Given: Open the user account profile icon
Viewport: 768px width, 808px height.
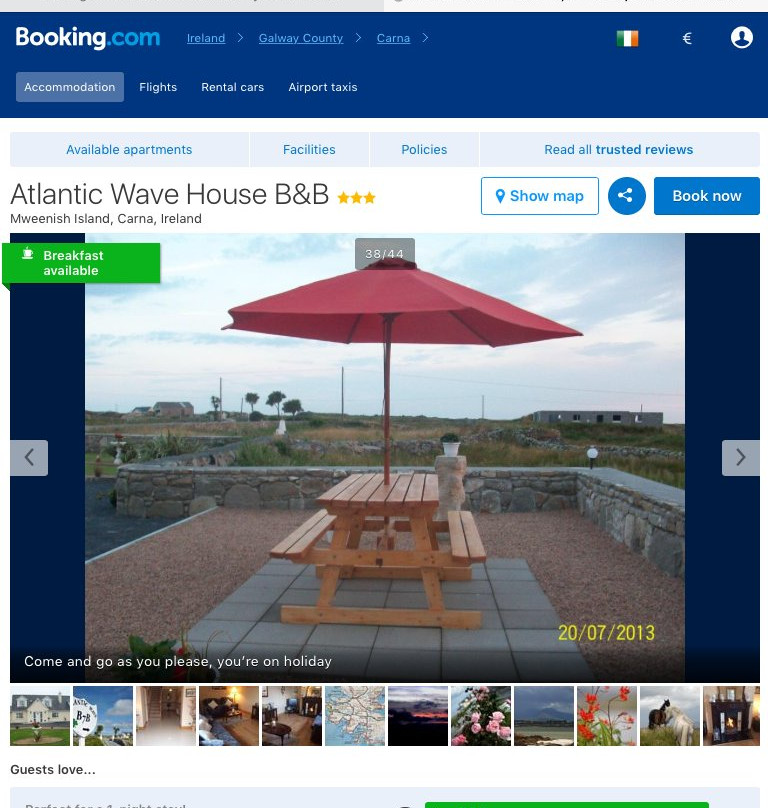Looking at the screenshot, I should click(741, 38).
